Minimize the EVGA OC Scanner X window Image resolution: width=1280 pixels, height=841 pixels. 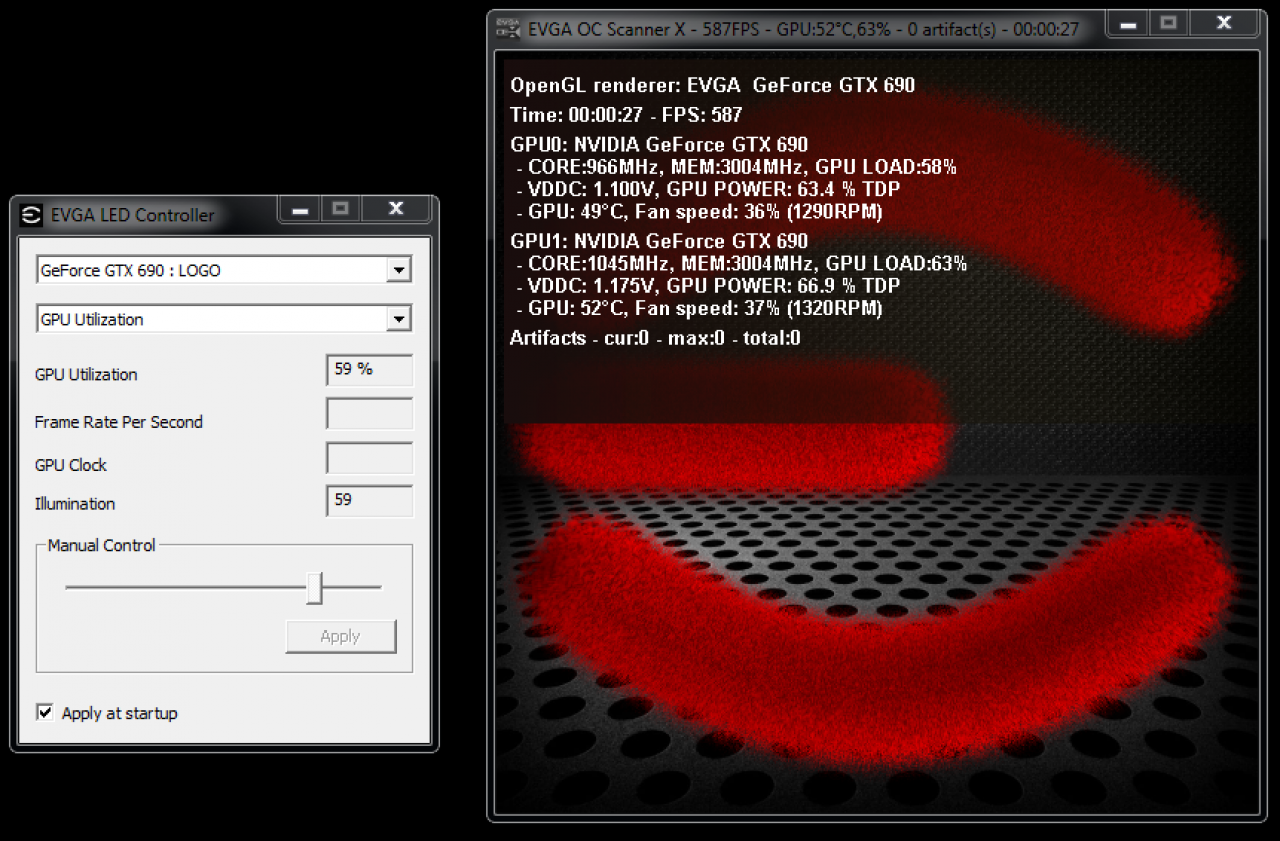[x=1127, y=22]
